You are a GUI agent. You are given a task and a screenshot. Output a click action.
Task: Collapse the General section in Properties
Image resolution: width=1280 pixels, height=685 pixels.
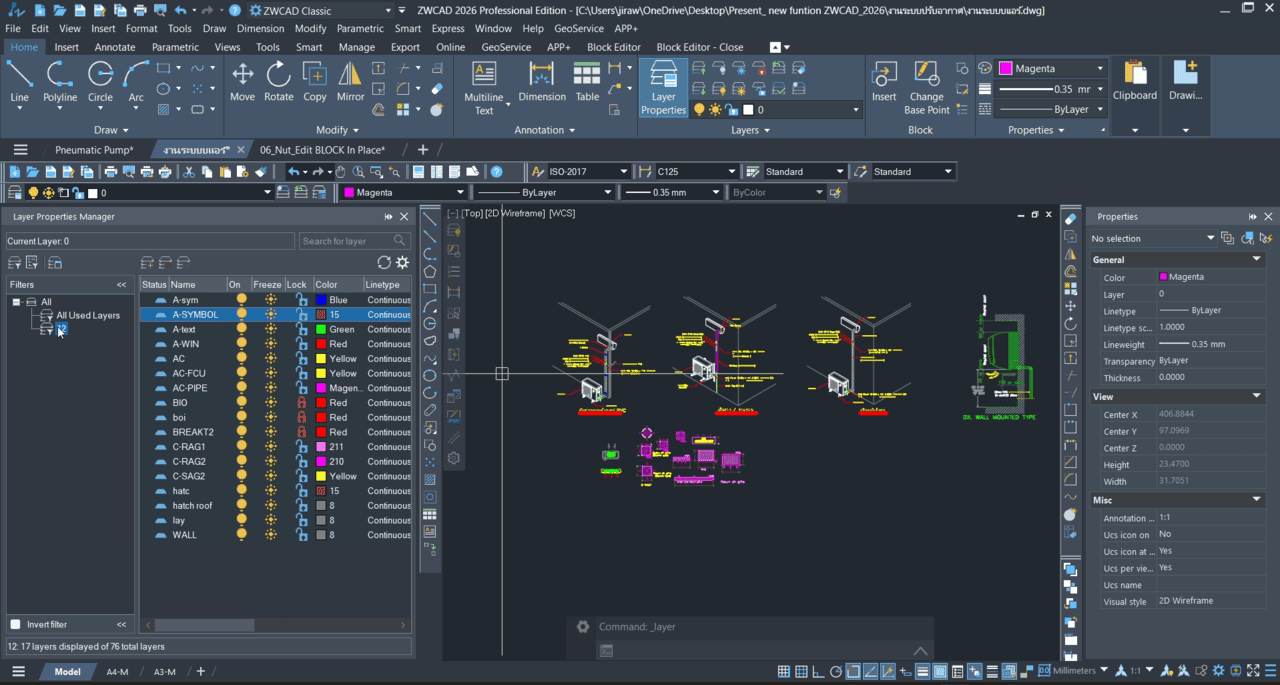pos(1257,259)
